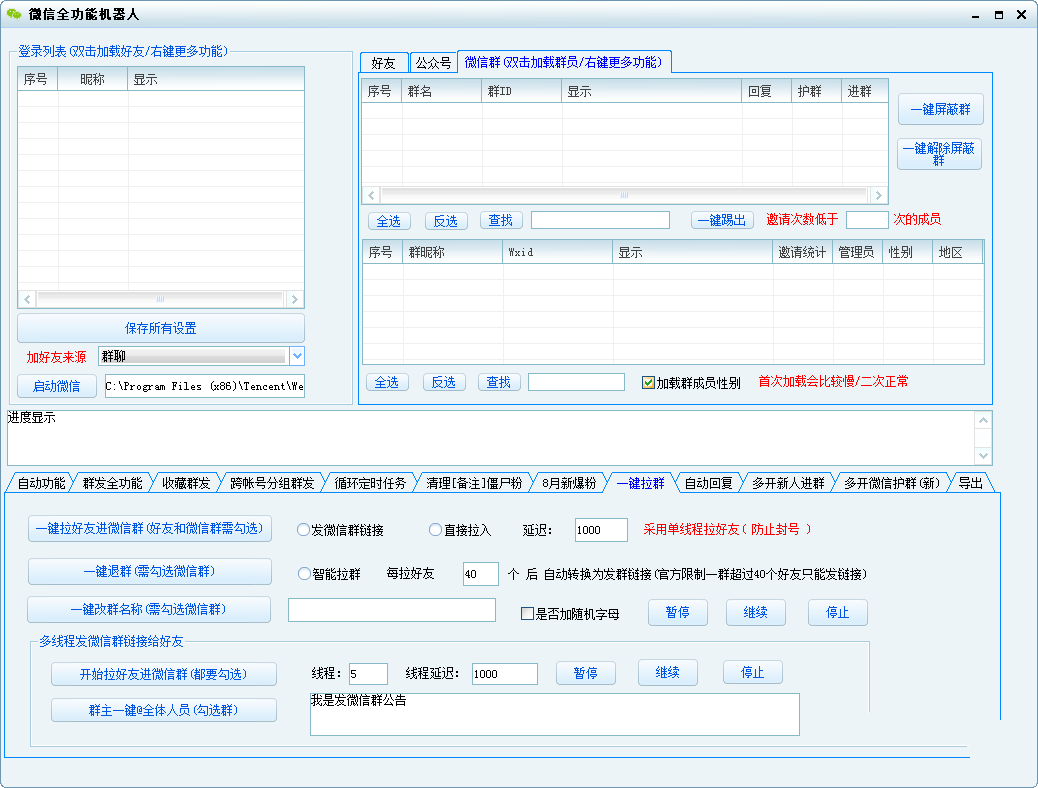Viewport: 1038px width, 788px height.
Task: Click the 每拉好友 field showing 40
Action: [x=481, y=574]
